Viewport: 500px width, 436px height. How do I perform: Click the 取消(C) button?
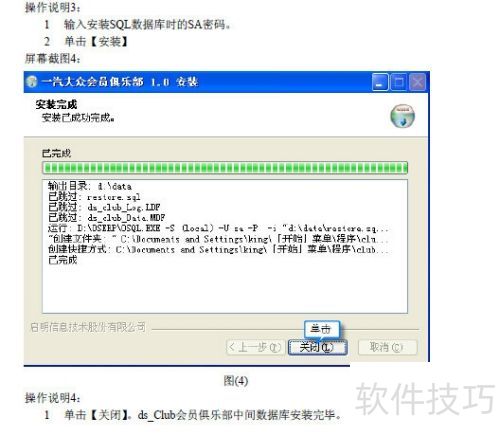click(387, 347)
